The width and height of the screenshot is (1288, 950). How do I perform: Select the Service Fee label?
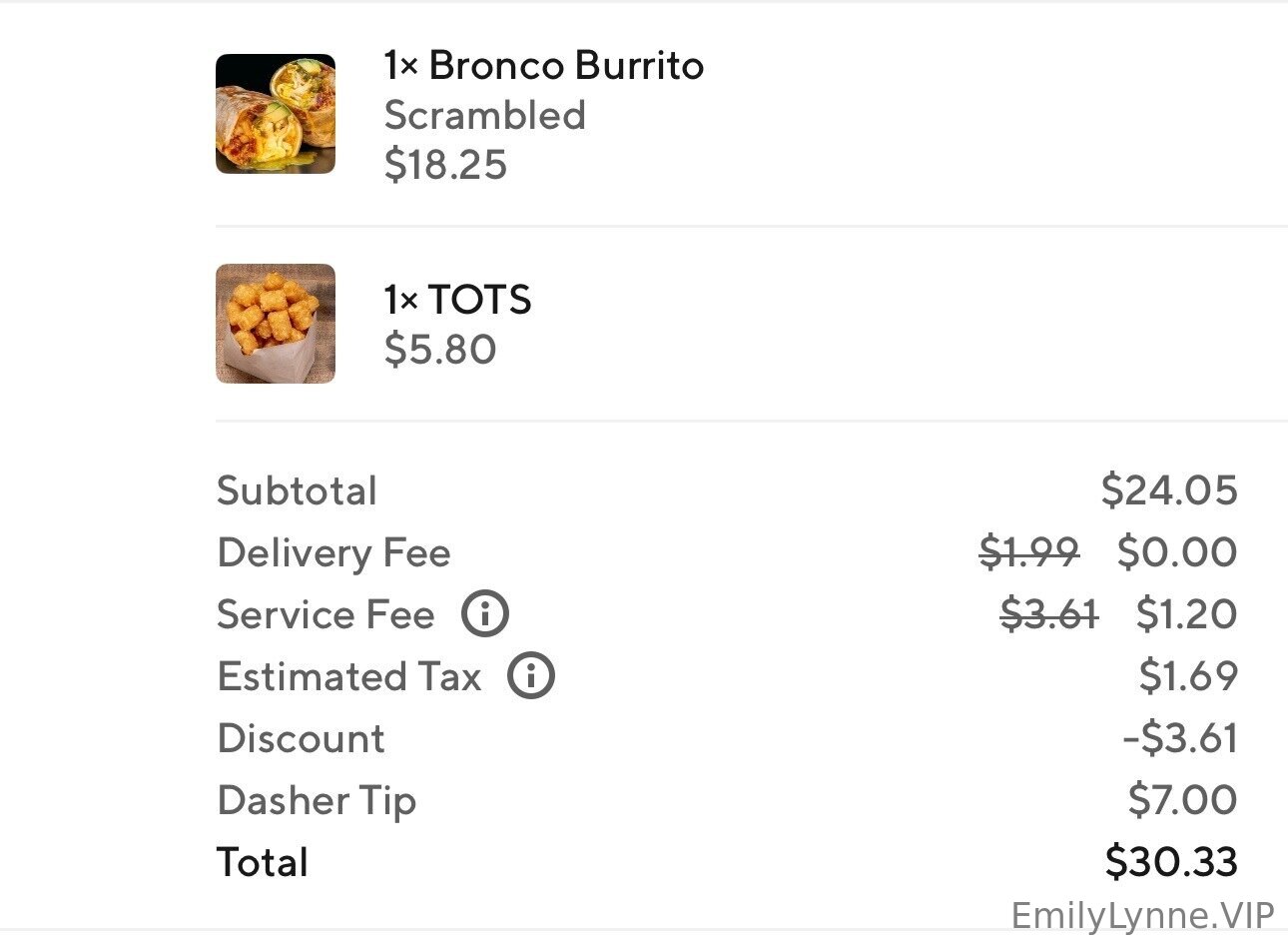click(325, 614)
